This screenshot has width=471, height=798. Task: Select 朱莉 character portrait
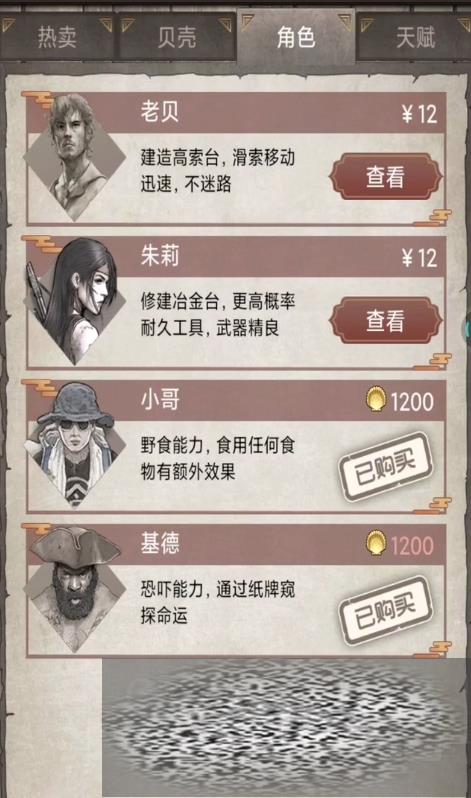(x=75, y=301)
